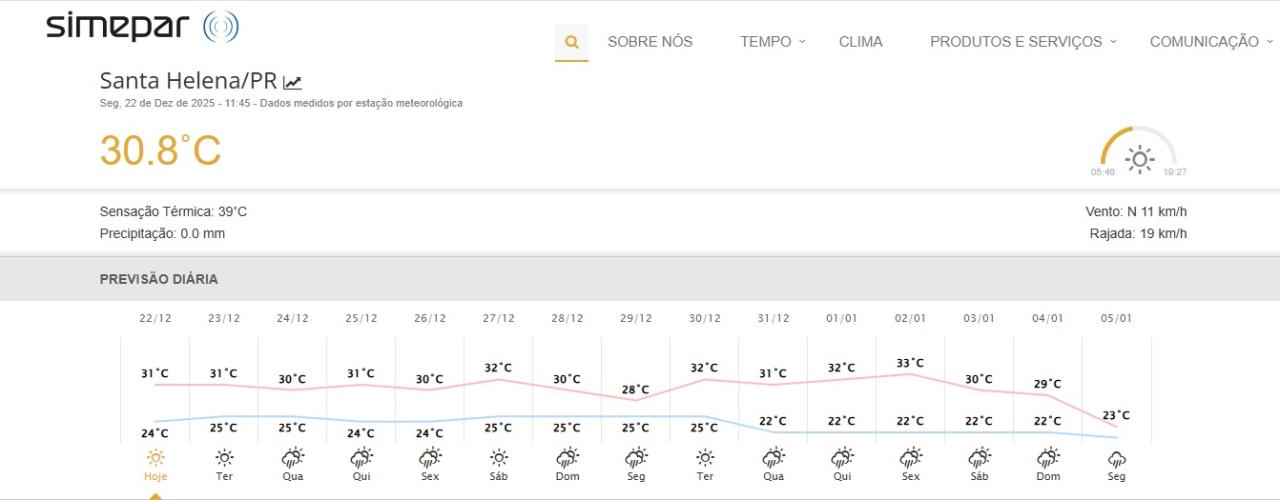Viewport: 1280px width, 500px height.
Task: Click the 29°C maximum on 04/01
Action: [x=1047, y=384]
